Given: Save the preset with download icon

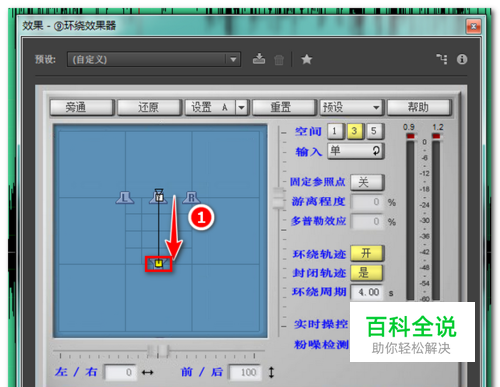Looking at the screenshot, I should [x=259, y=59].
